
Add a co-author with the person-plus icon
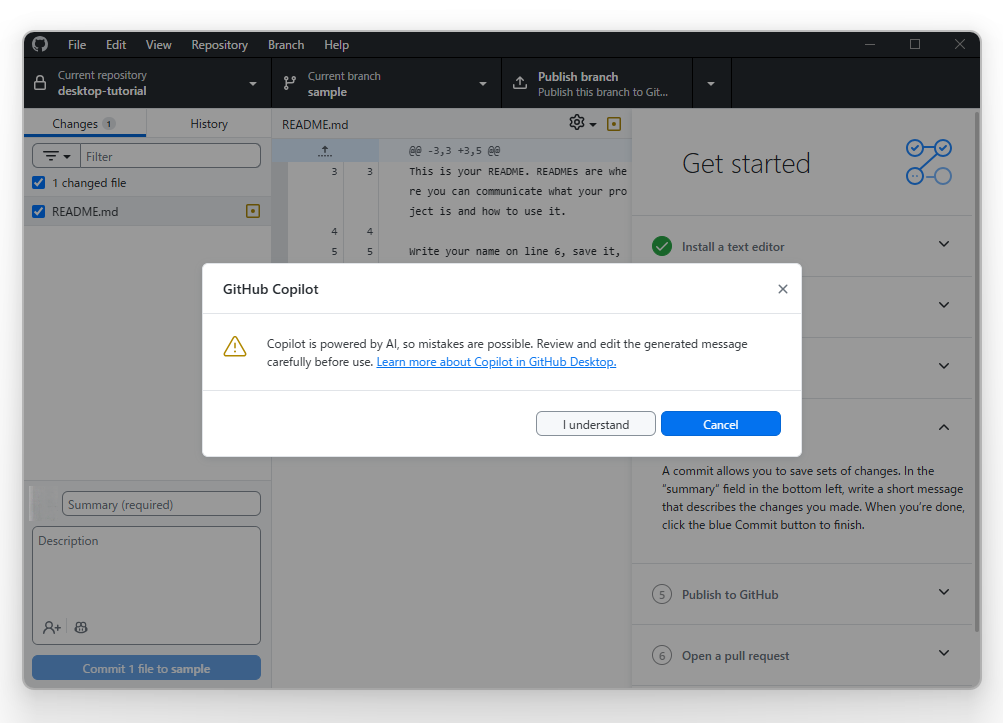(49, 627)
